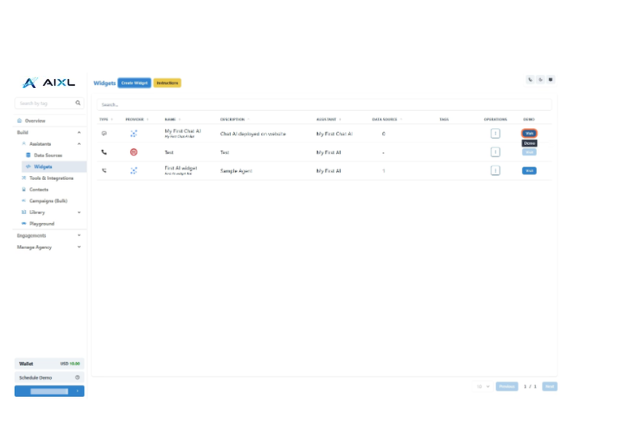Click the Create Widget button
This screenshot has height=432, width=621.
click(134, 83)
